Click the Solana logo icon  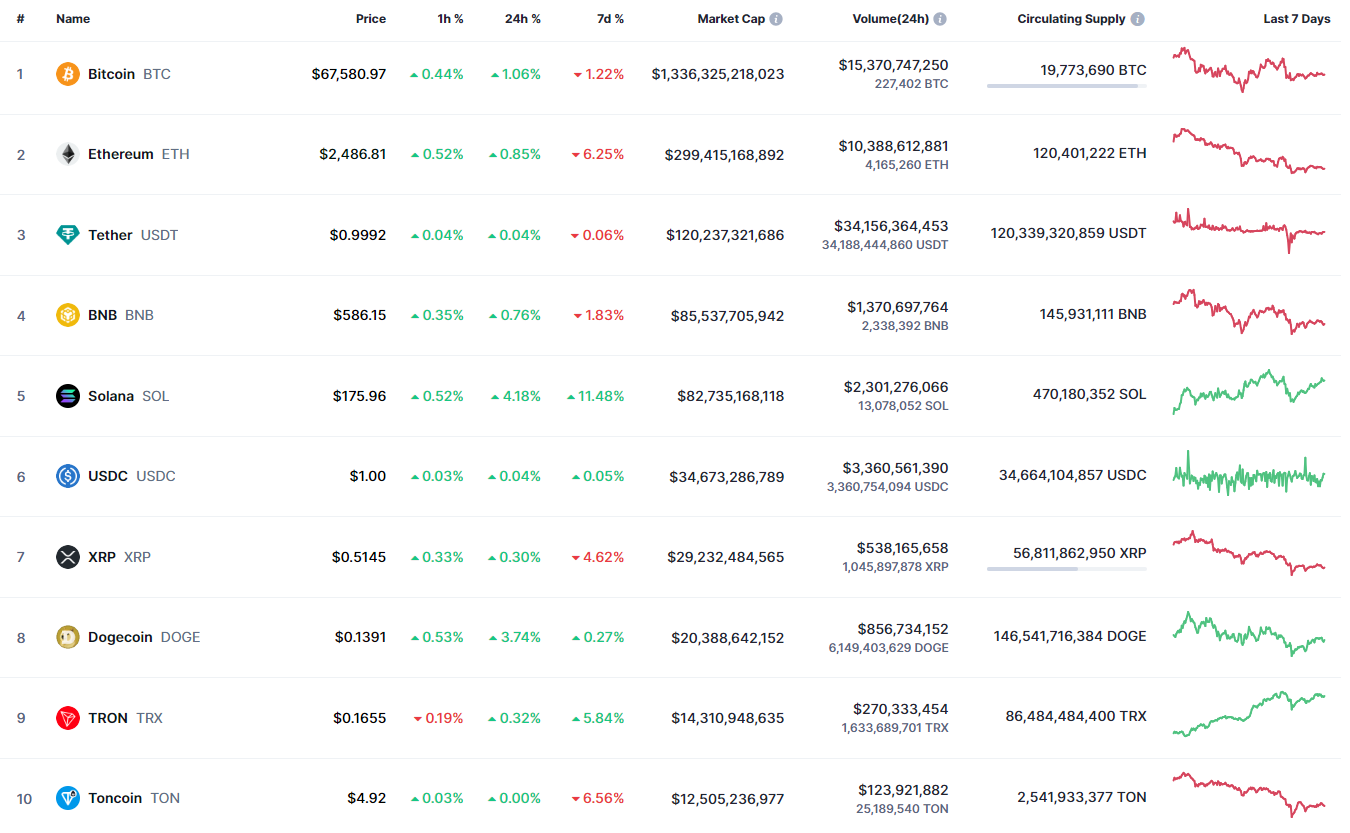(x=68, y=396)
